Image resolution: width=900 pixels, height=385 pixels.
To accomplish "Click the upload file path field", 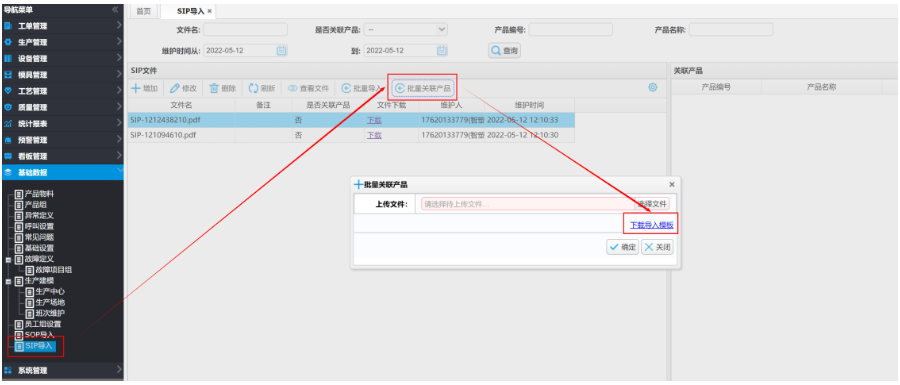I will 527,204.
